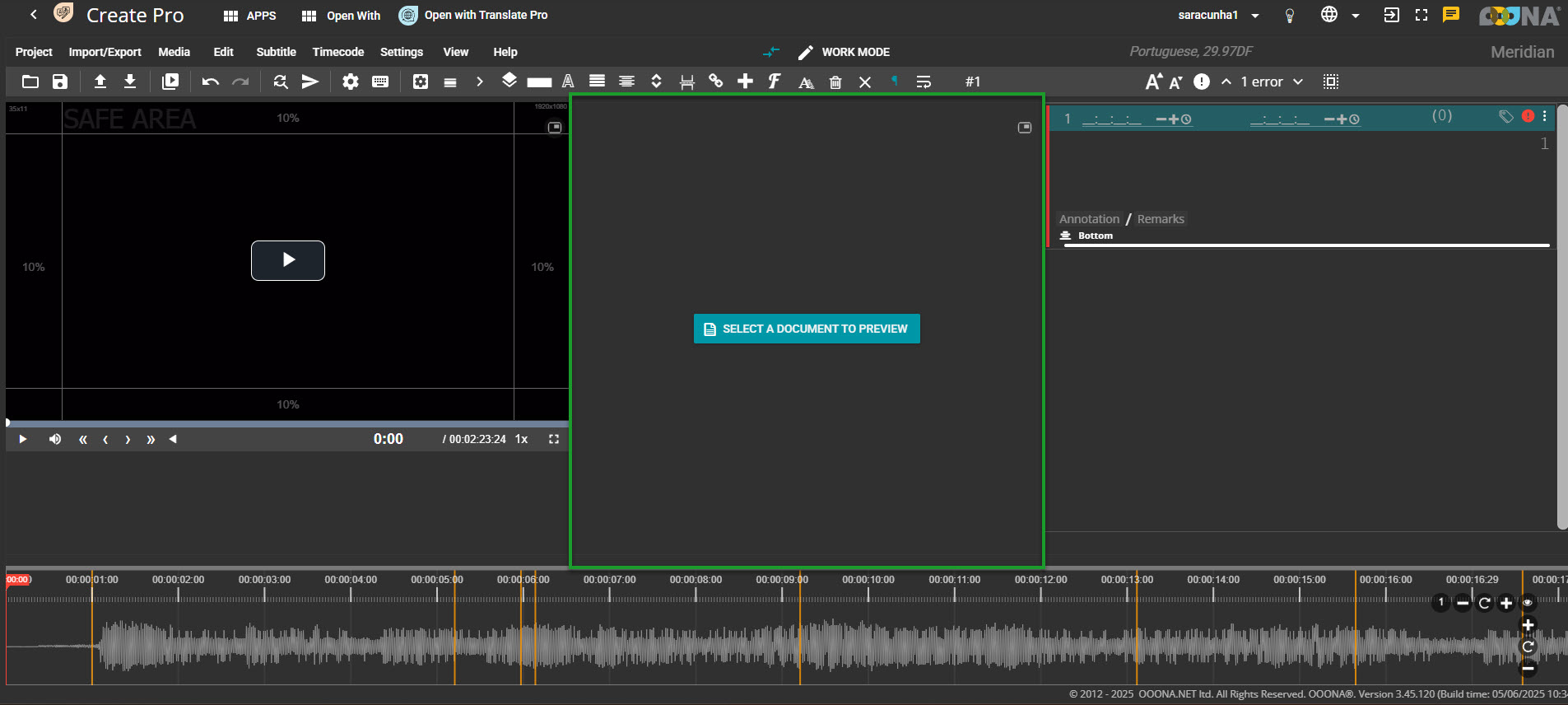Click the keyboard shortcuts icon

point(380,82)
